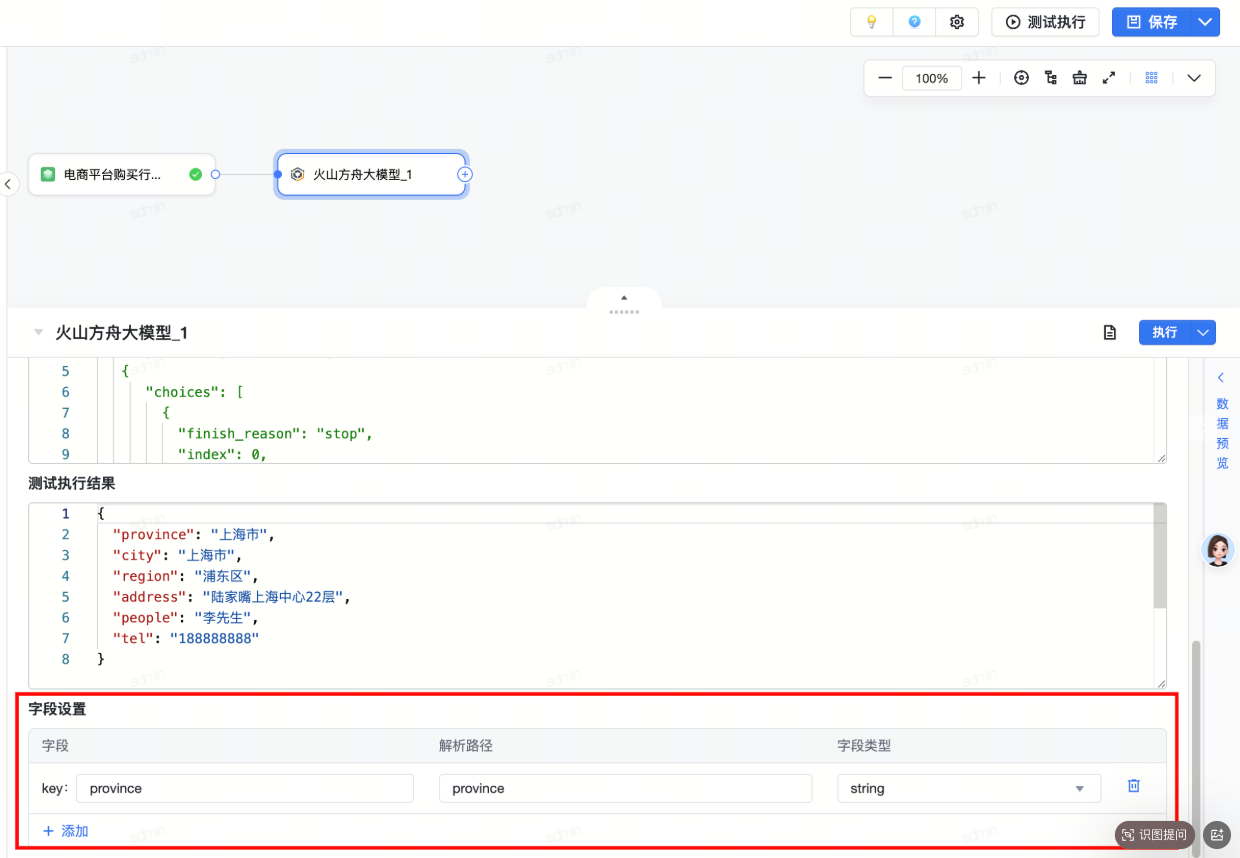This screenshot has height=858, width=1240.
Task: Toggle the canvas grid dots display
Action: (1151, 78)
